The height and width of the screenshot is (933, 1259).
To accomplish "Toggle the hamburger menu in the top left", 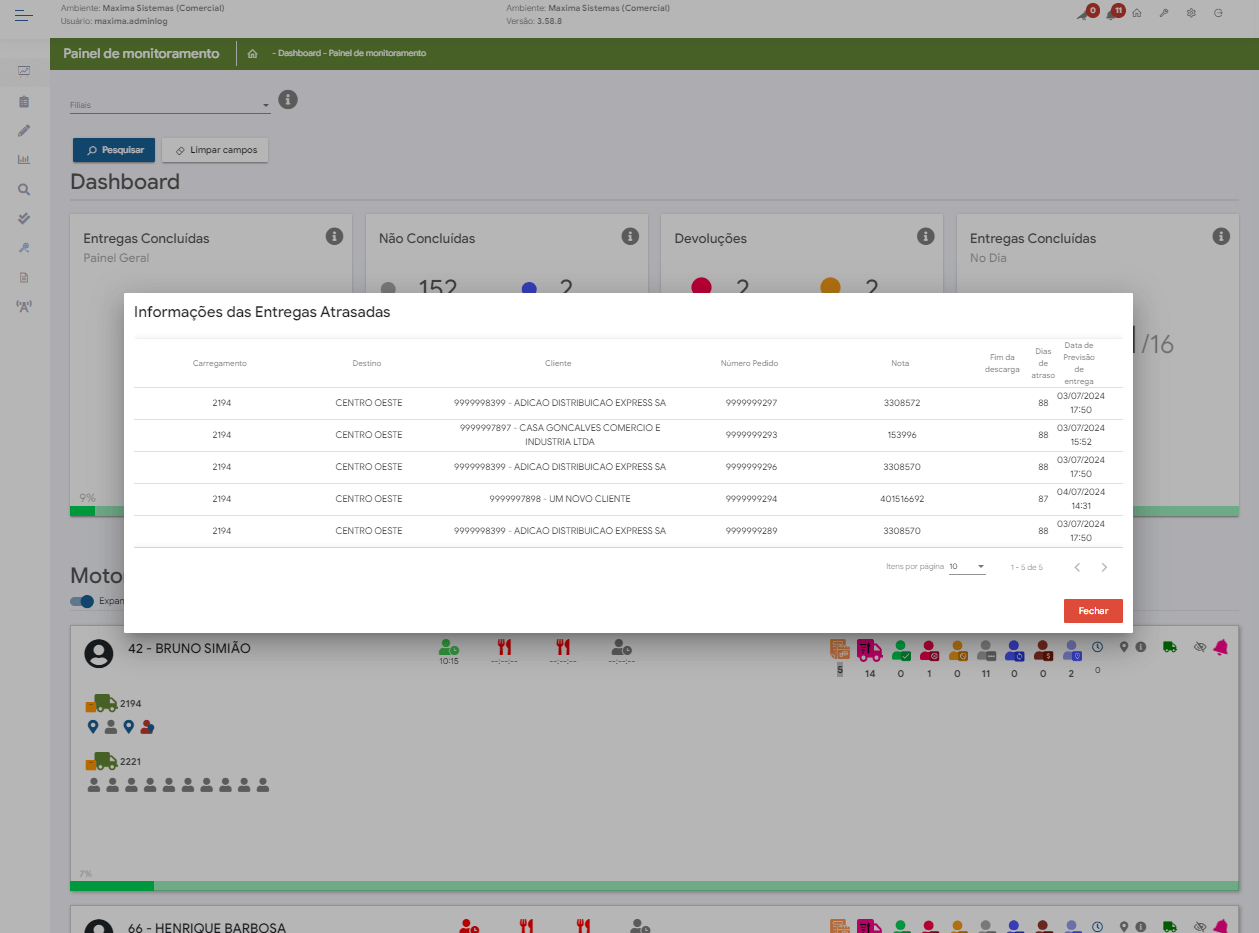I will click(x=24, y=16).
